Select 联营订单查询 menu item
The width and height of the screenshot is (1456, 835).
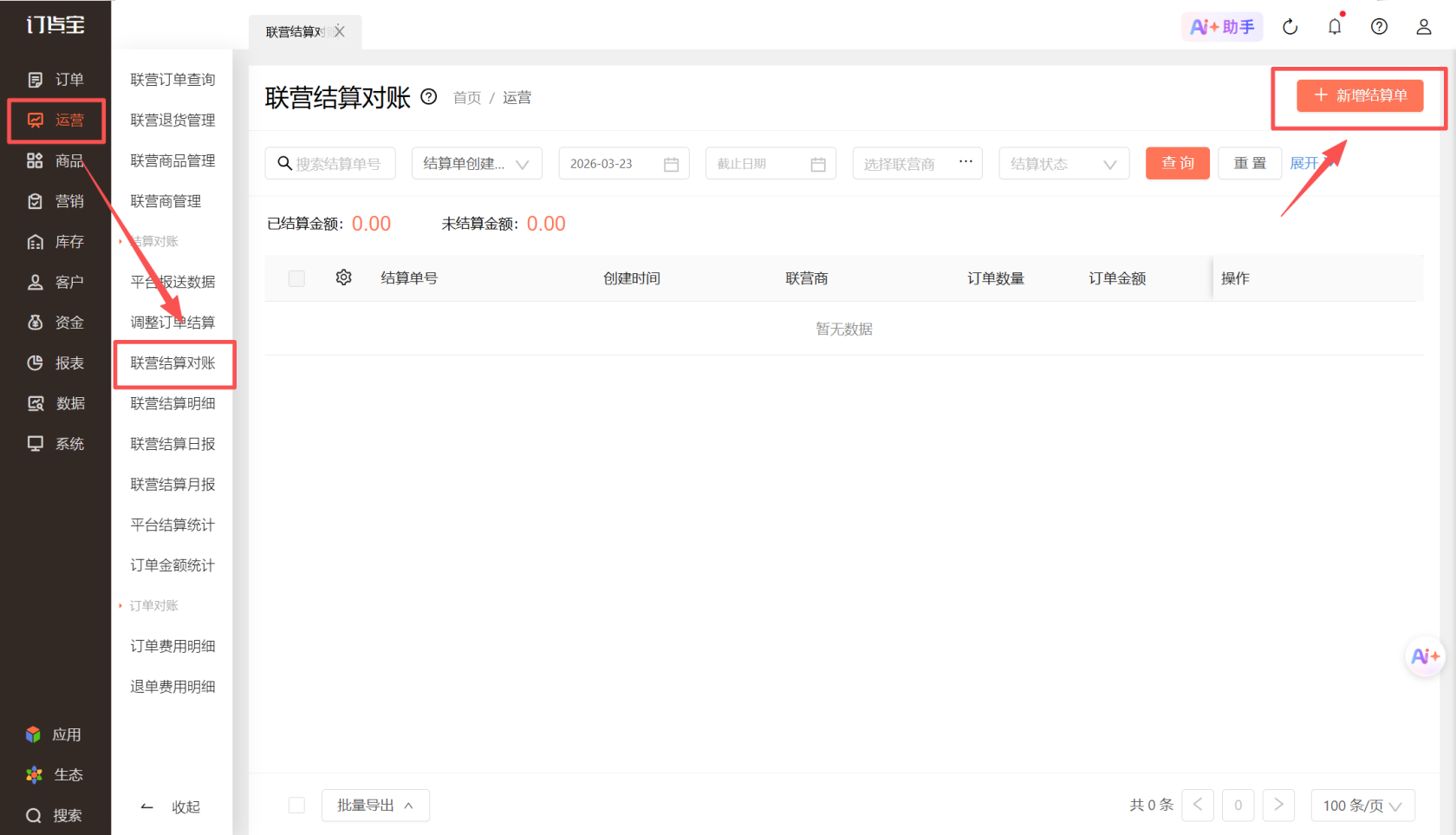172,80
